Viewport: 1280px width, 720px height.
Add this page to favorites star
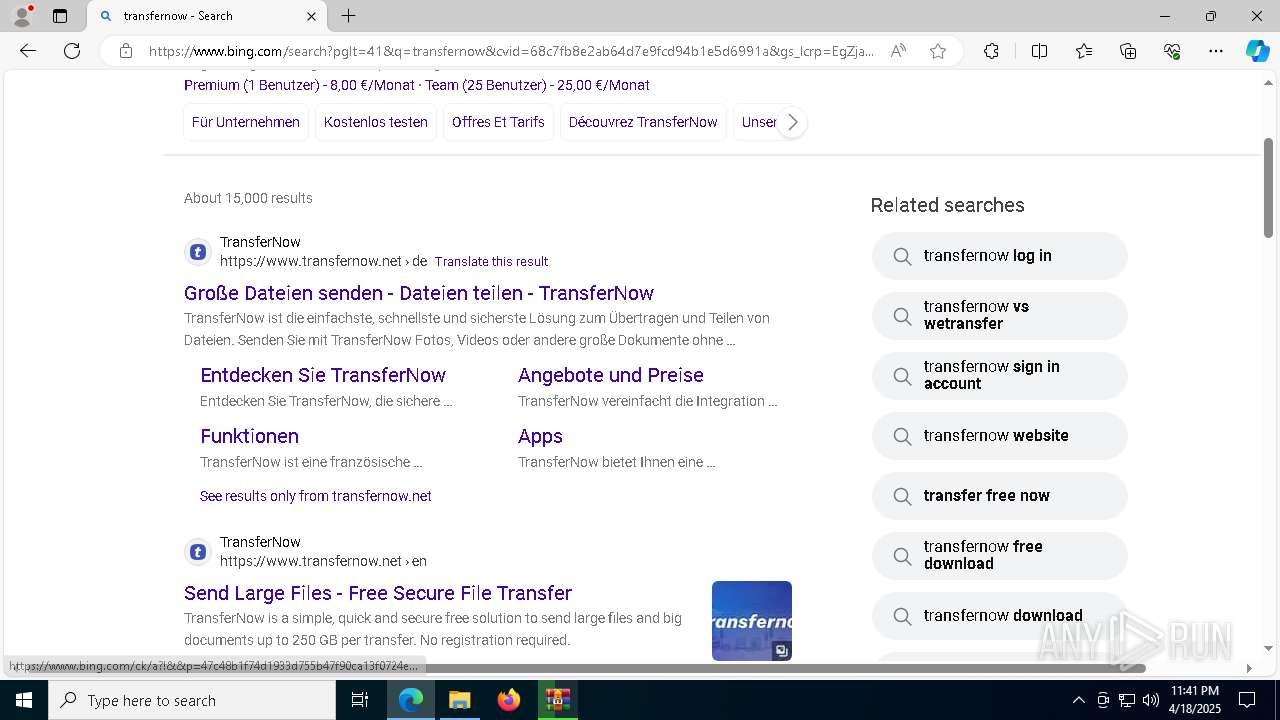937,51
